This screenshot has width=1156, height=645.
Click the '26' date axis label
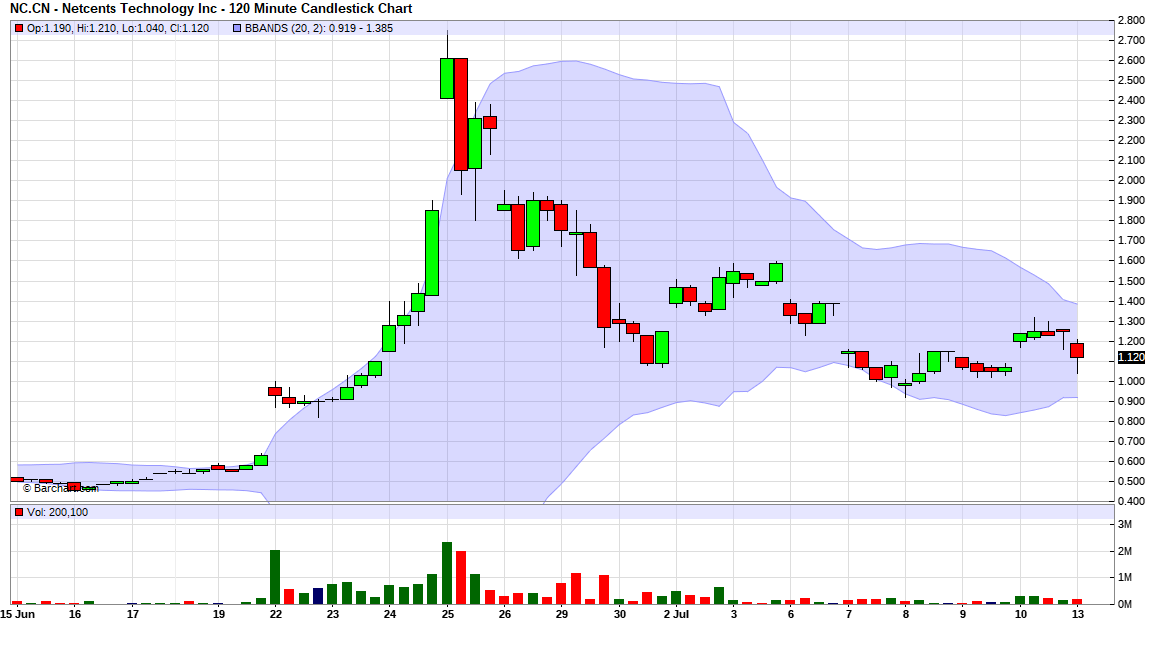pyautogui.click(x=504, y=614)
